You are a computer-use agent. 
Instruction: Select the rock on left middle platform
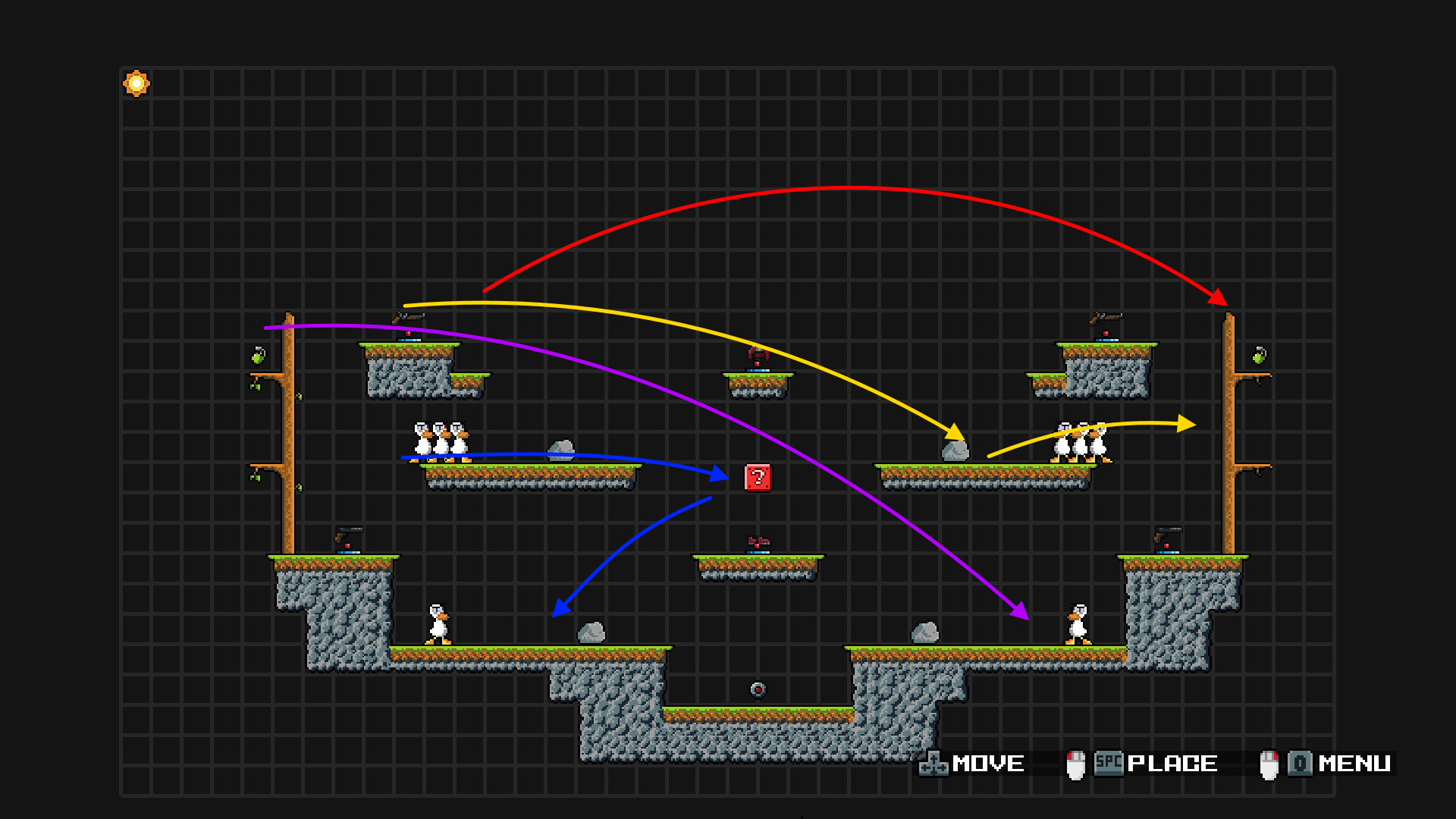pos(561,450)
